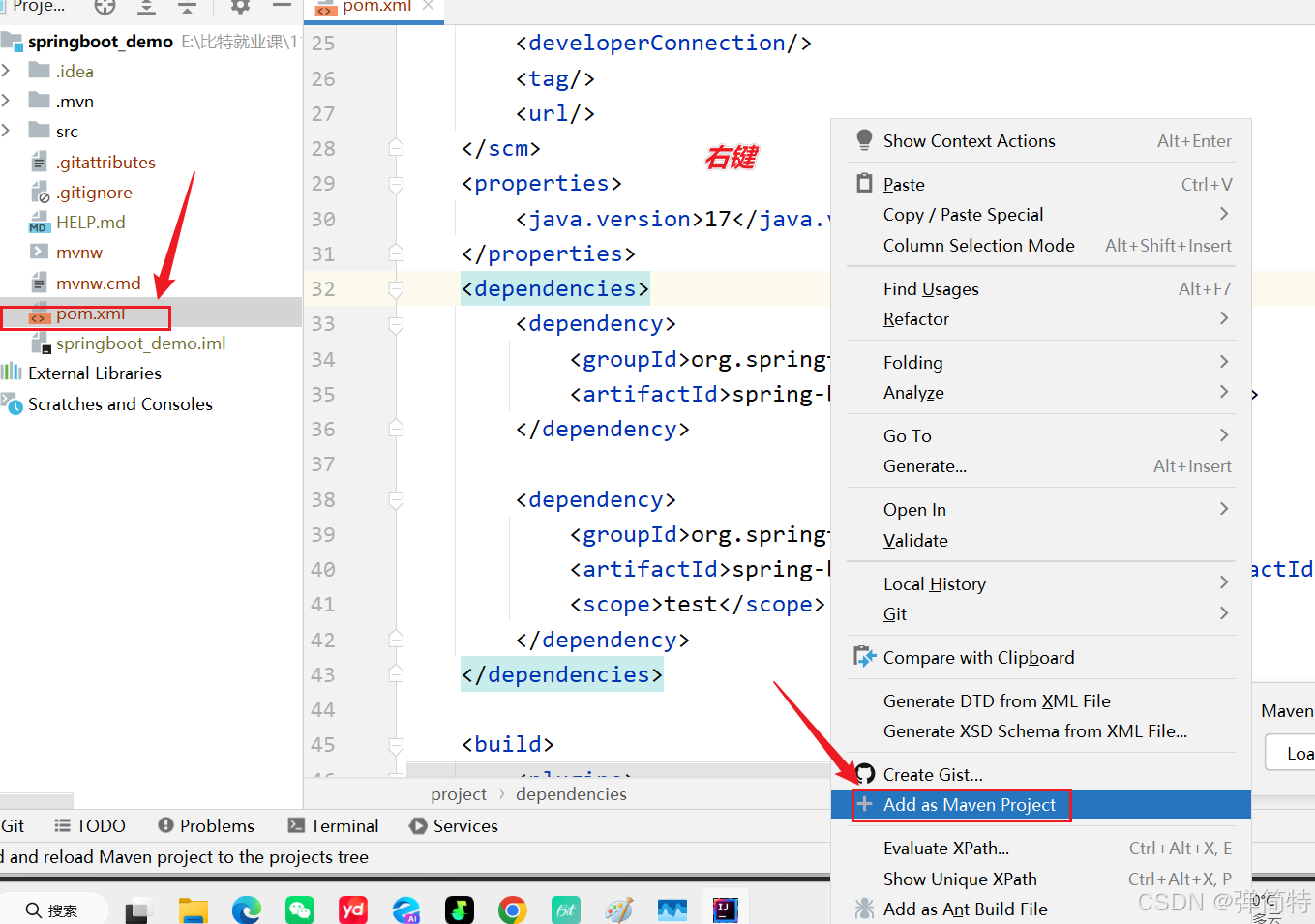Open Copy / Paste Special submenu
Screen dimensions: 1315x924
tap(1041, 214)
